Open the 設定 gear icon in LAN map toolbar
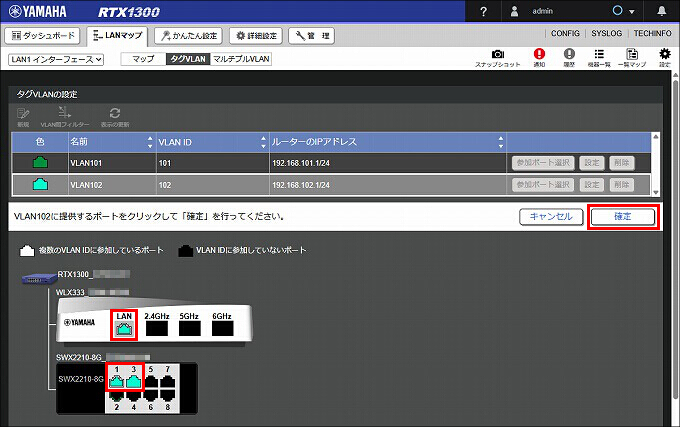Image resolution: width=680 pixels, height=427 pixels. click(x=664, y=58)
